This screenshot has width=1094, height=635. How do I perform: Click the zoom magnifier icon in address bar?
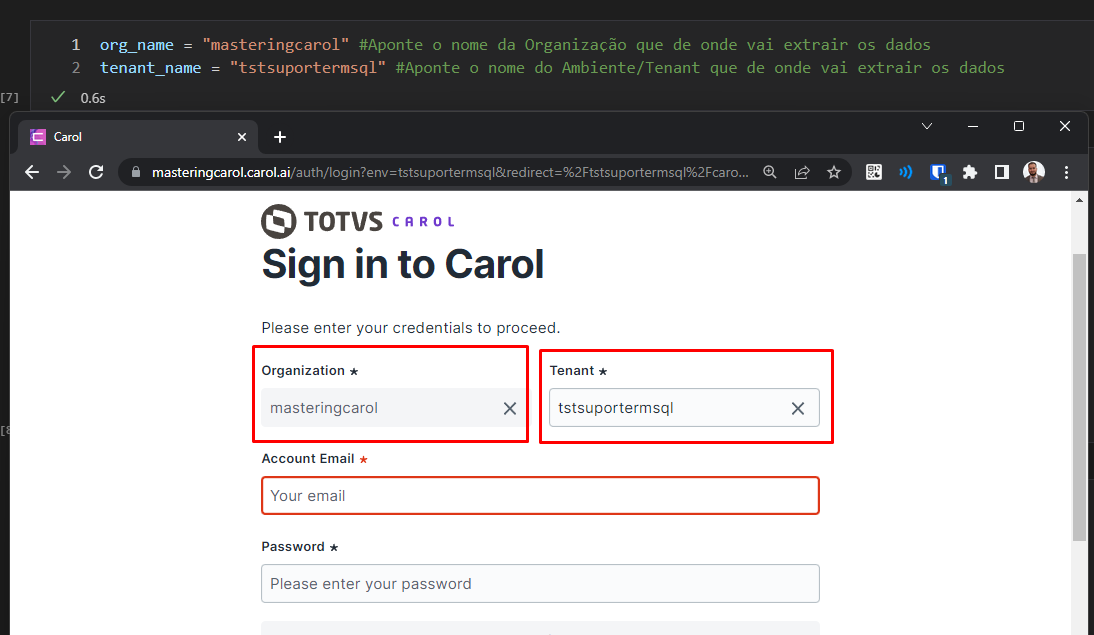coord(770,172)
